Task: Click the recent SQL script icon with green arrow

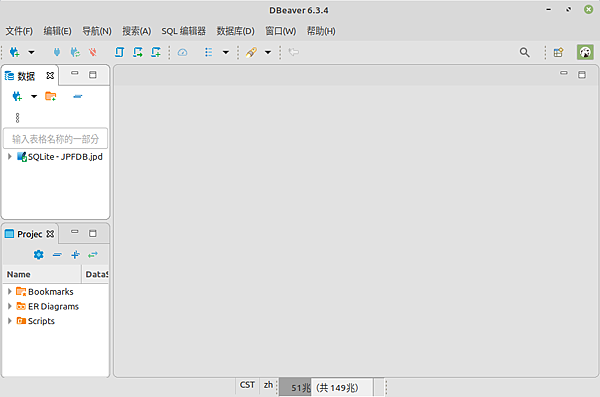Action: 138,52
